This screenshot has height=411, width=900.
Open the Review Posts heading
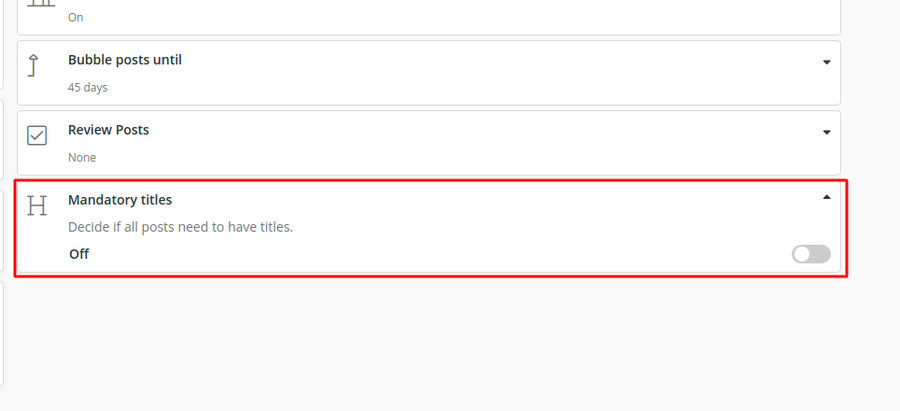click(108, 130)
